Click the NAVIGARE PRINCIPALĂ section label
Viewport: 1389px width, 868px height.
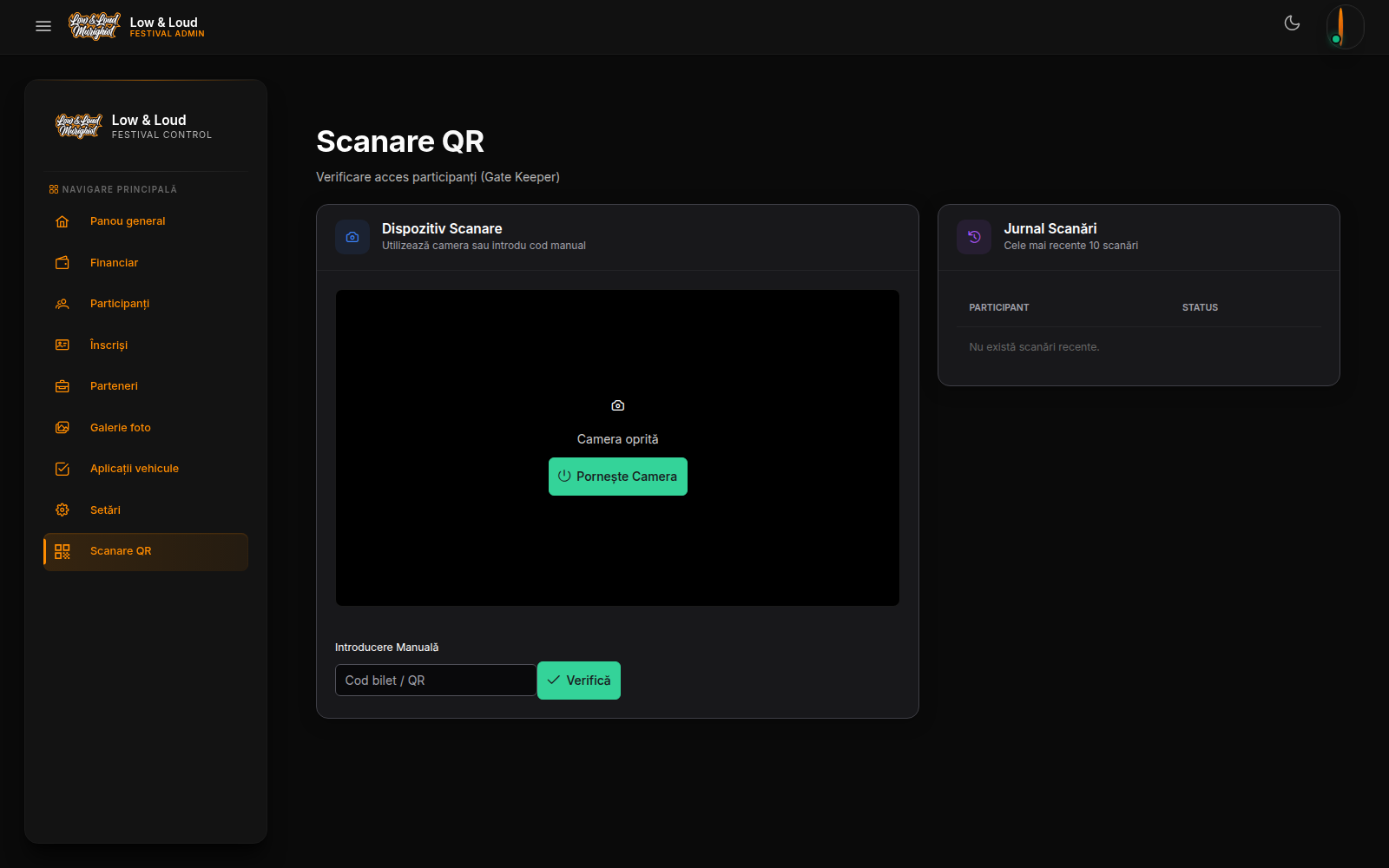[119, 189]
